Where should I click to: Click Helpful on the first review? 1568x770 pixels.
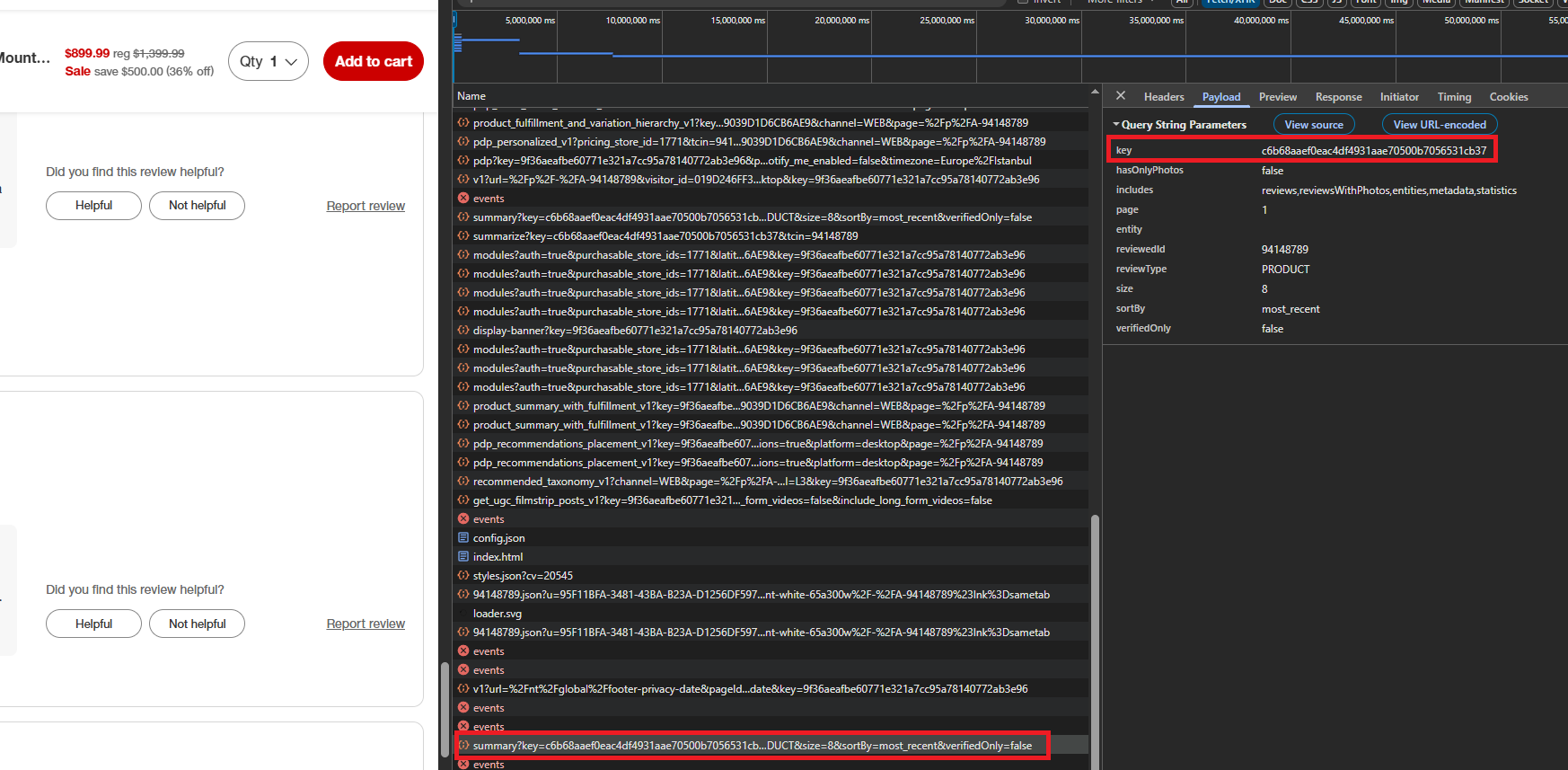(x=93, y=206)
